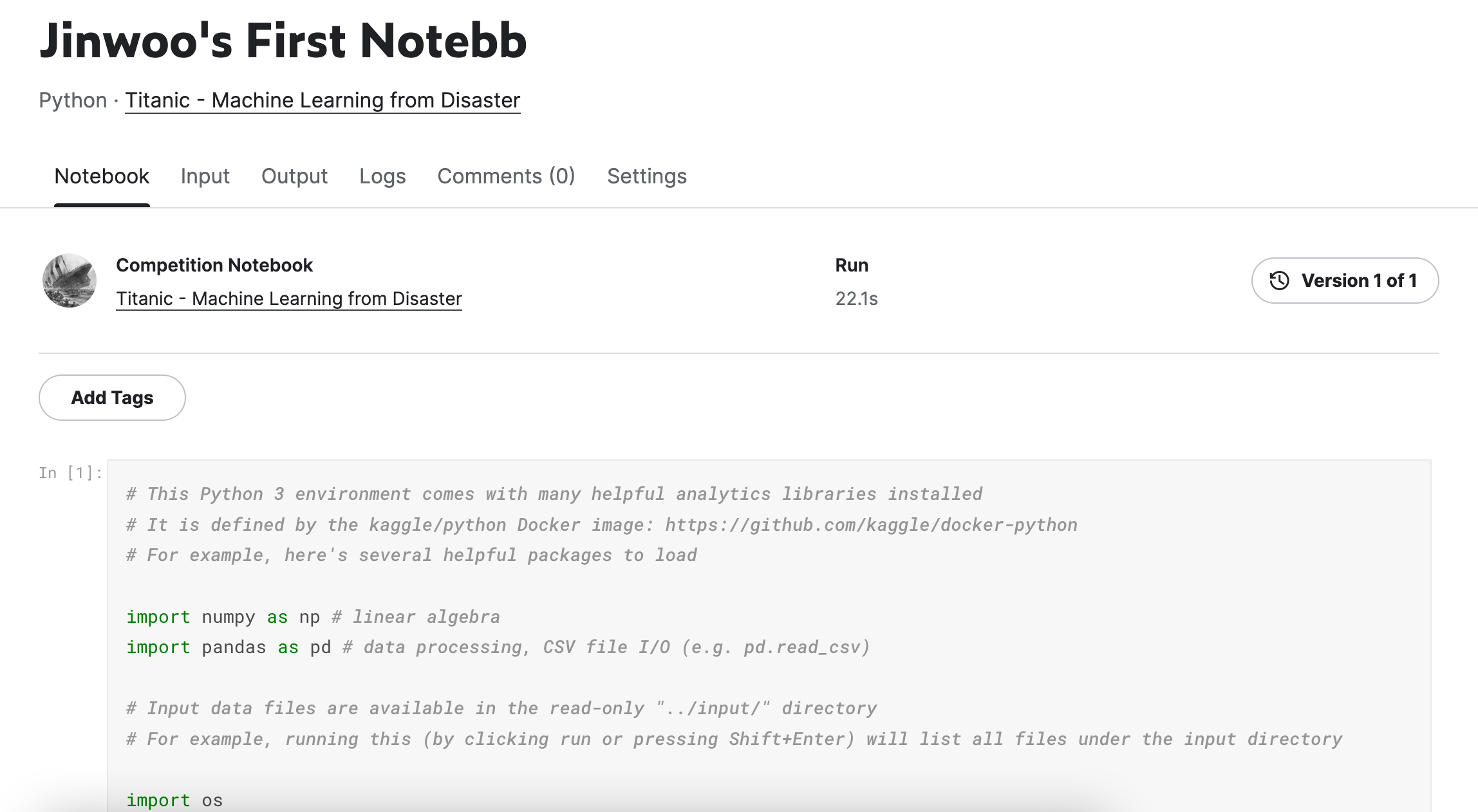Go to the Settings tab
This screenshot has width=1478, height=812.
coord(647,176)
